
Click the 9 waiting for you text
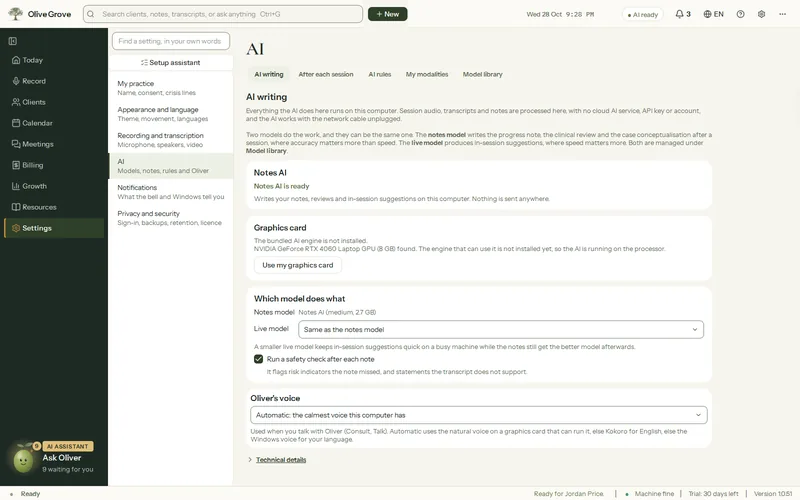(68, 469)
